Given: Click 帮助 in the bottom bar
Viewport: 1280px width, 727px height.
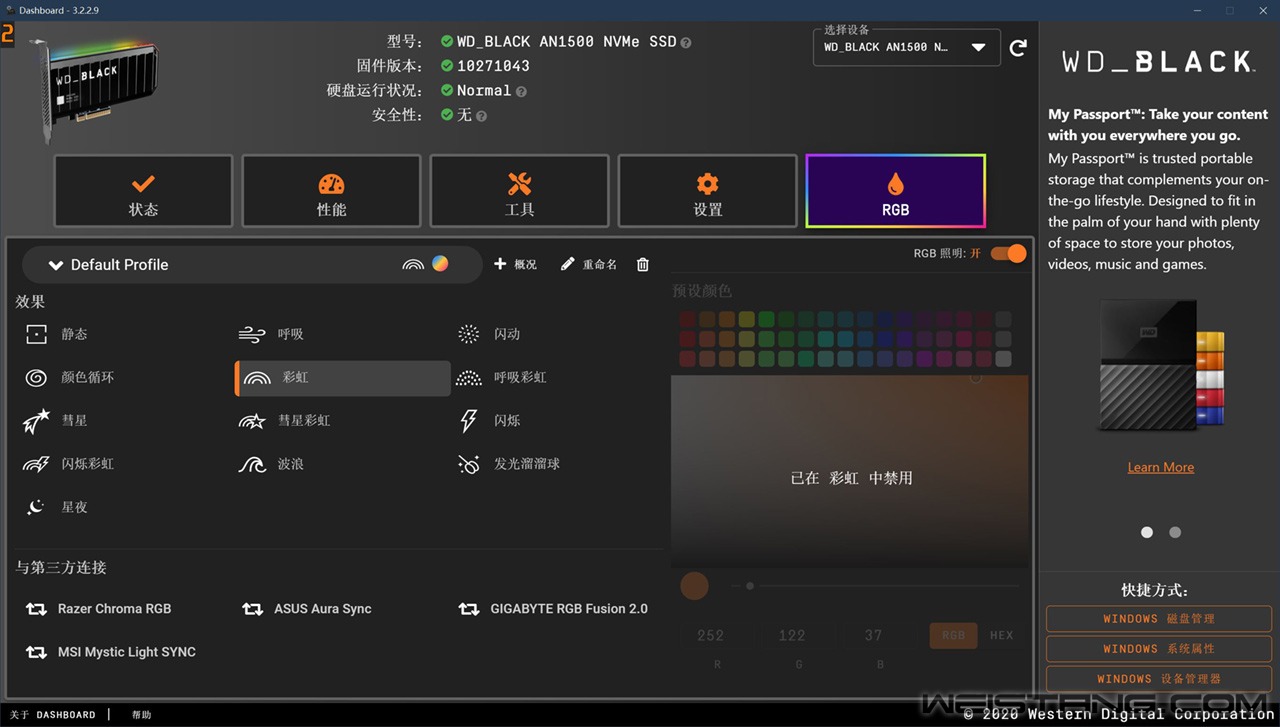Looking at the screenshot, I should 141,715.
